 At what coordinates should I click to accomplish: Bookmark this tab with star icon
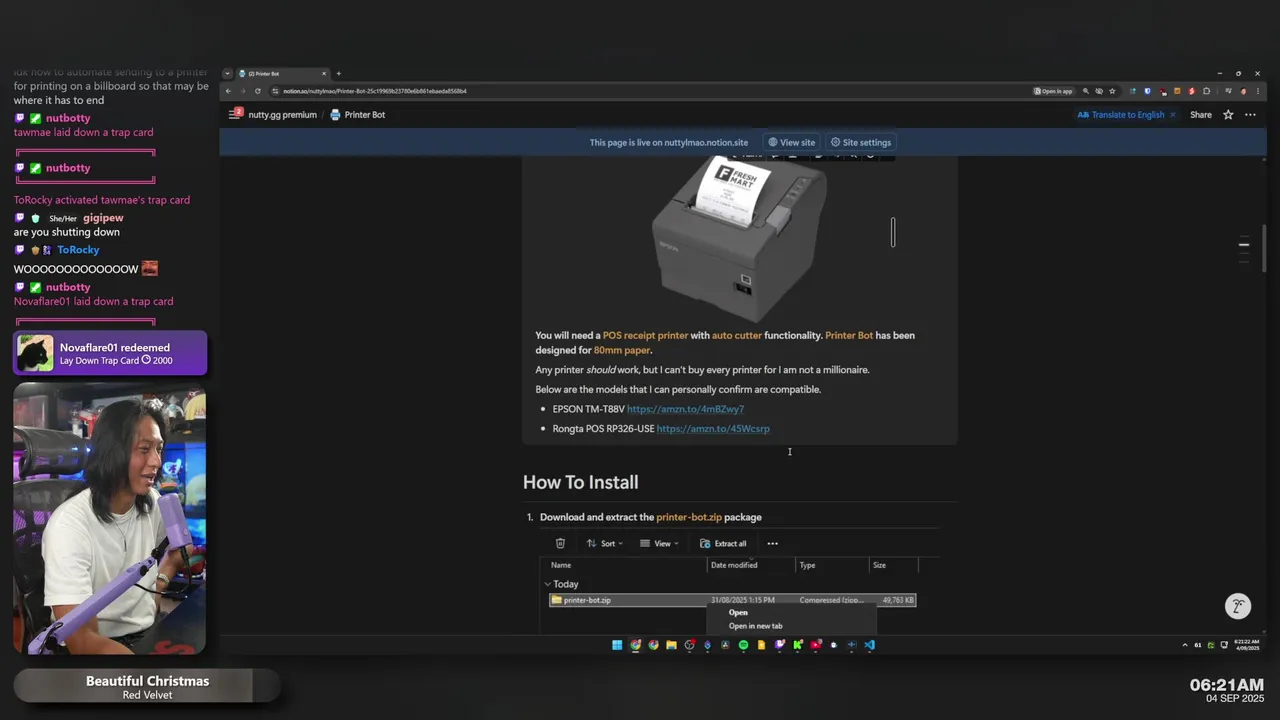point(1112,91)
